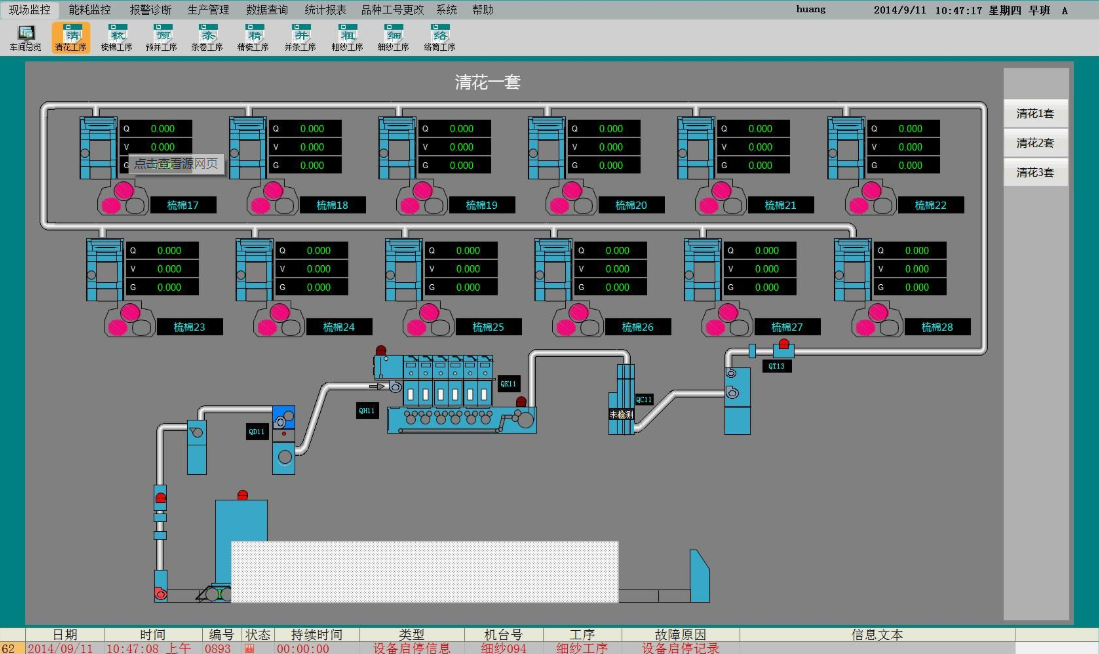Click the QT13 equipment tag
The width and height of the screenshot is (1099, 654).
(x=776, y=366)
